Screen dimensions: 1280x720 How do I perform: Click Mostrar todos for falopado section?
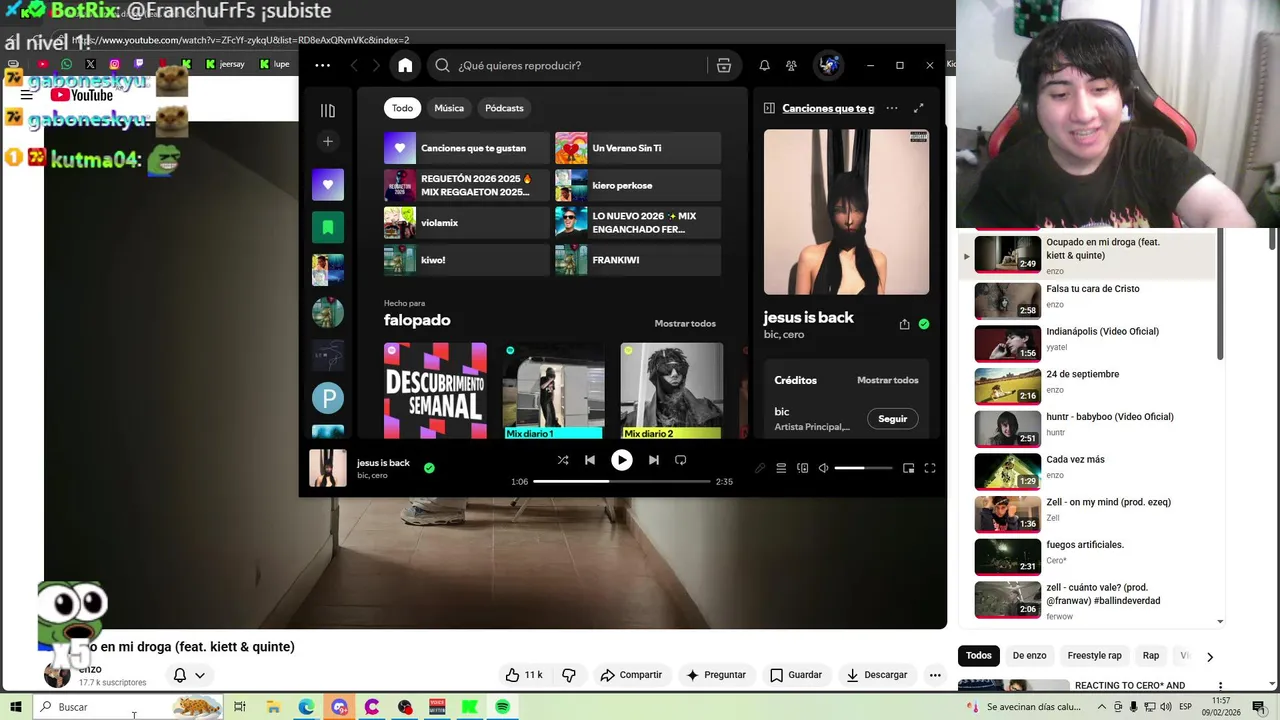pos(685,323)
